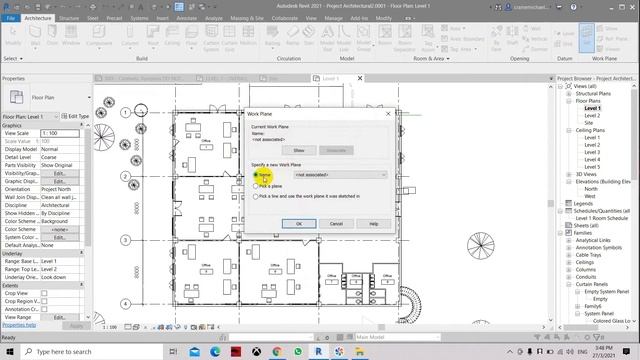Collapse the Ceiling Plans node
The image size is (640, 360).
569,130
